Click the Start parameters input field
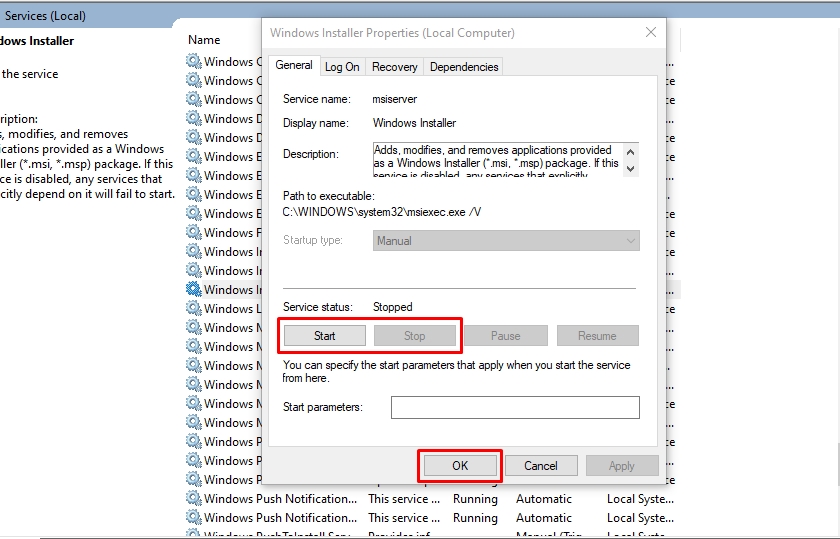 (515, 407)
